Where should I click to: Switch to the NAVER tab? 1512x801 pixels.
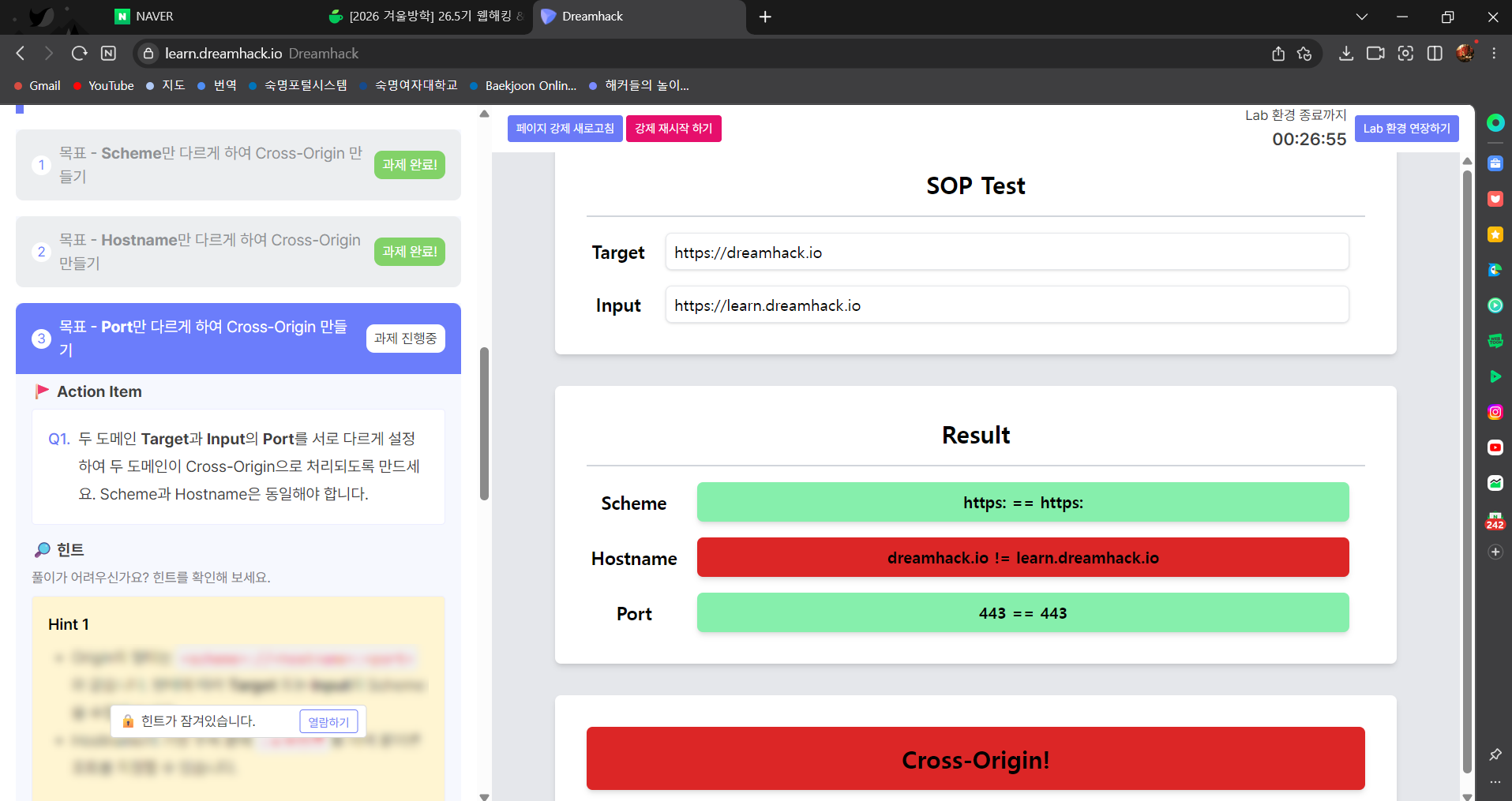point(154,17)
